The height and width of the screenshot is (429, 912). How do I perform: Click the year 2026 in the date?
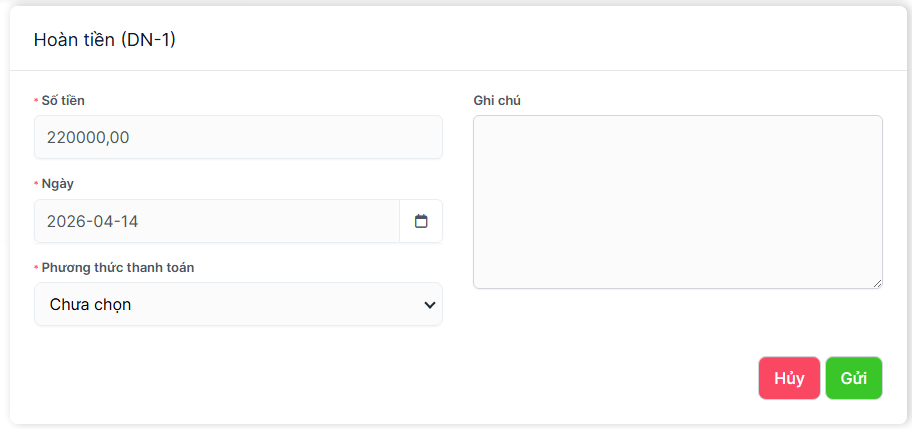click(65, 221)
